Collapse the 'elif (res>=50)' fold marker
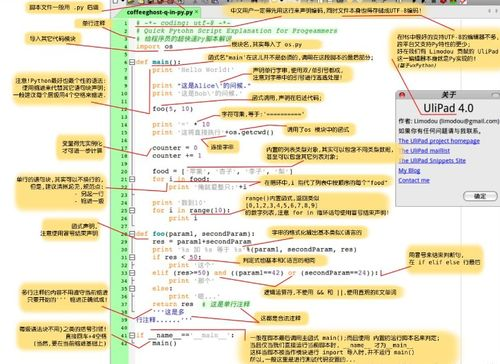The width and height of the screenshot is (500, 364). click(x=132, y=273)
